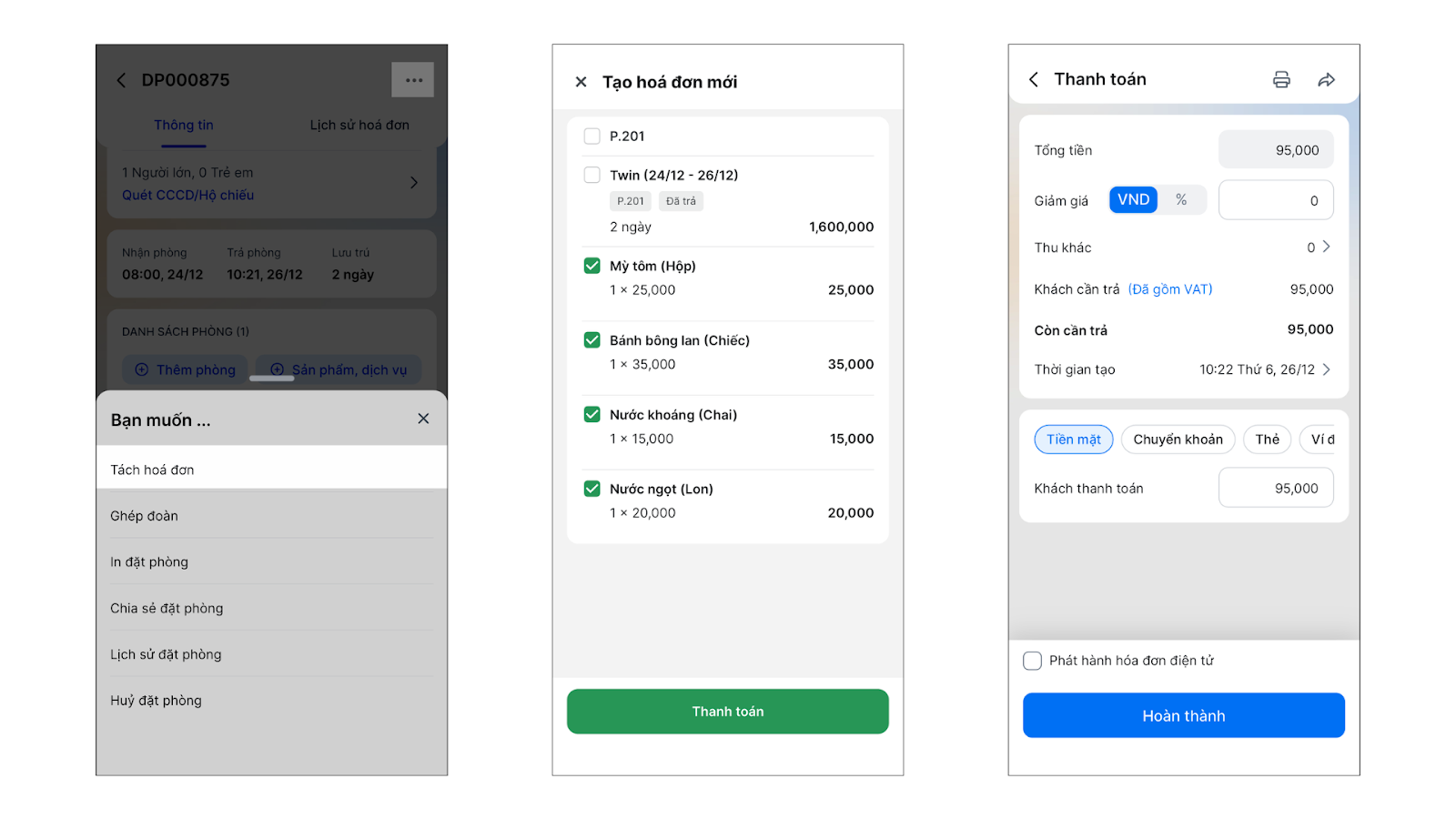Expand the Thu khác row chevron
This screenshot has width=1456, height=819.
pyautogui.click(x=1327, y=247)
